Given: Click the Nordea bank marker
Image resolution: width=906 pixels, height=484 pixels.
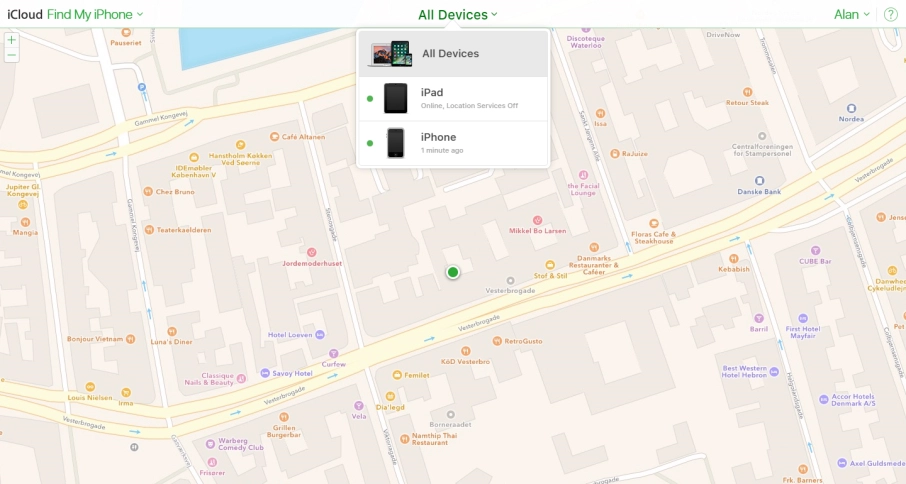Looking at the screenshot, I should [851, 109].
